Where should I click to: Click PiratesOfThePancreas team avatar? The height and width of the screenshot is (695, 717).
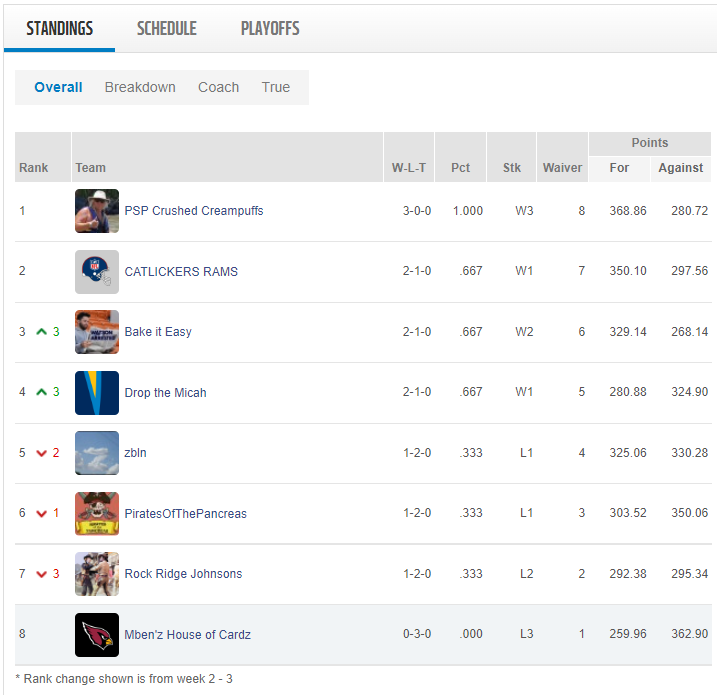point(97,514)
